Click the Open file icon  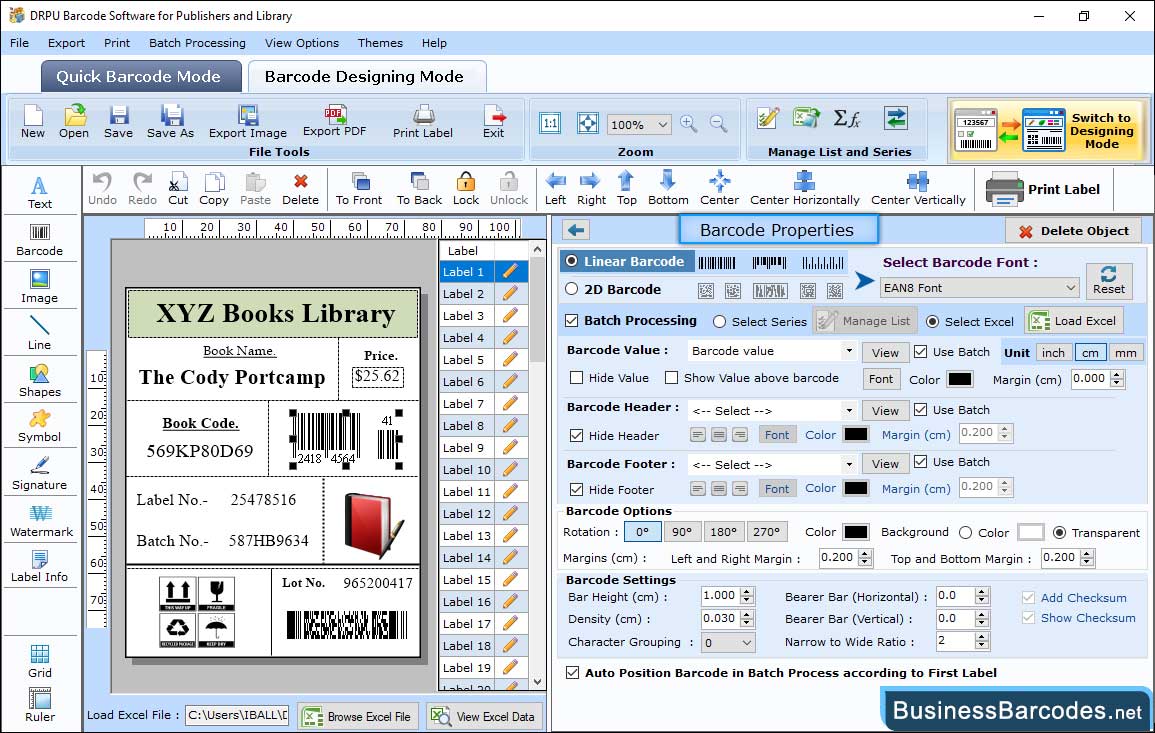(74, 122)
